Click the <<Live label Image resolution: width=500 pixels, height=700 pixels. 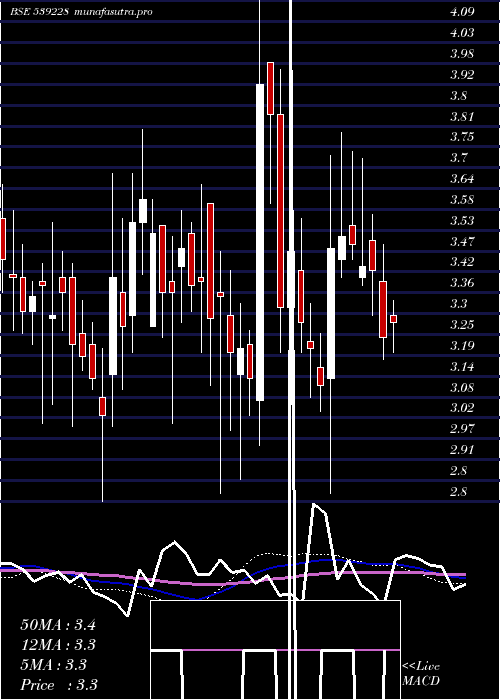click(x=421, y=667)
